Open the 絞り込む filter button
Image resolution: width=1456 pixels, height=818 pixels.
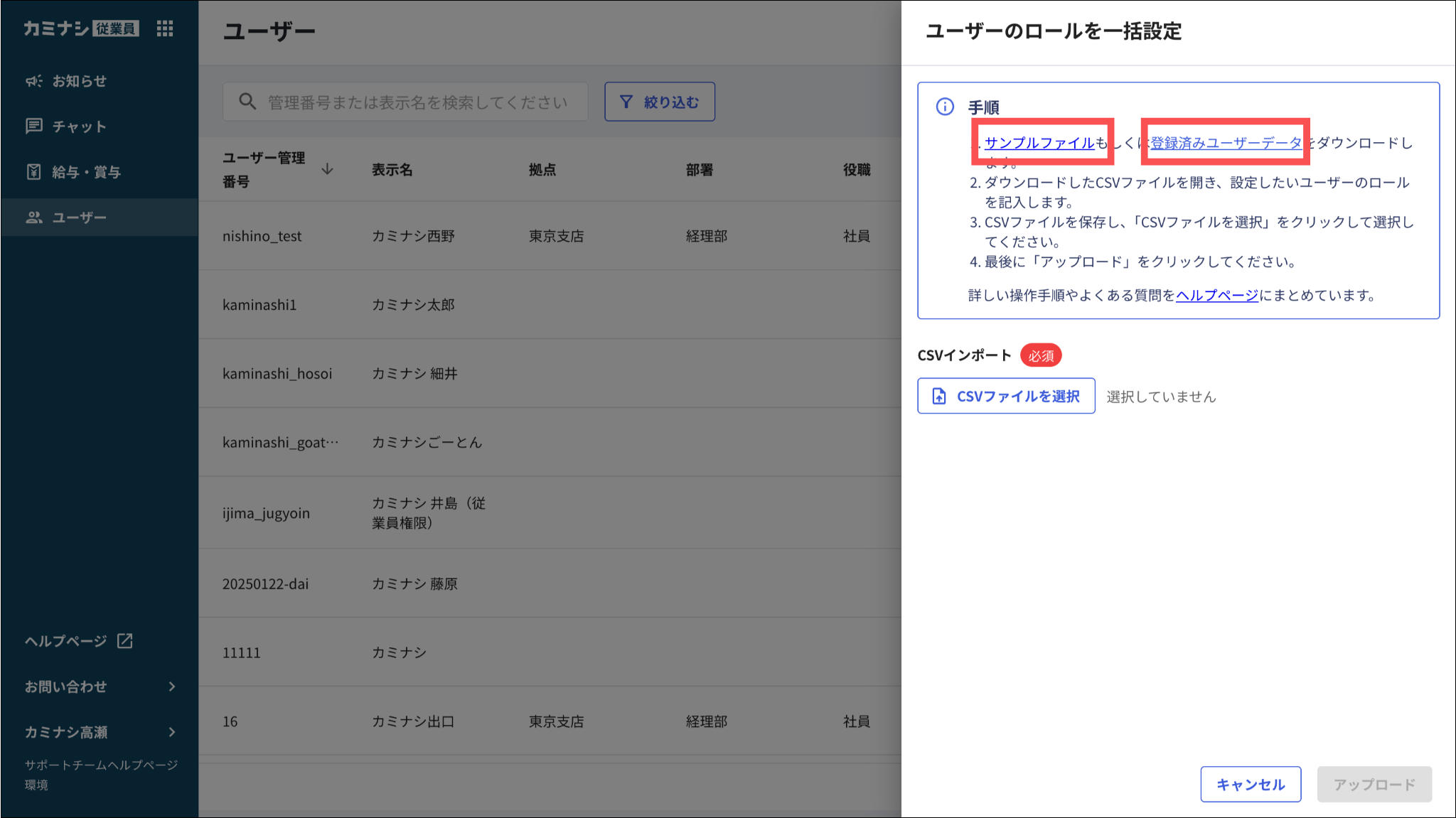659,102
